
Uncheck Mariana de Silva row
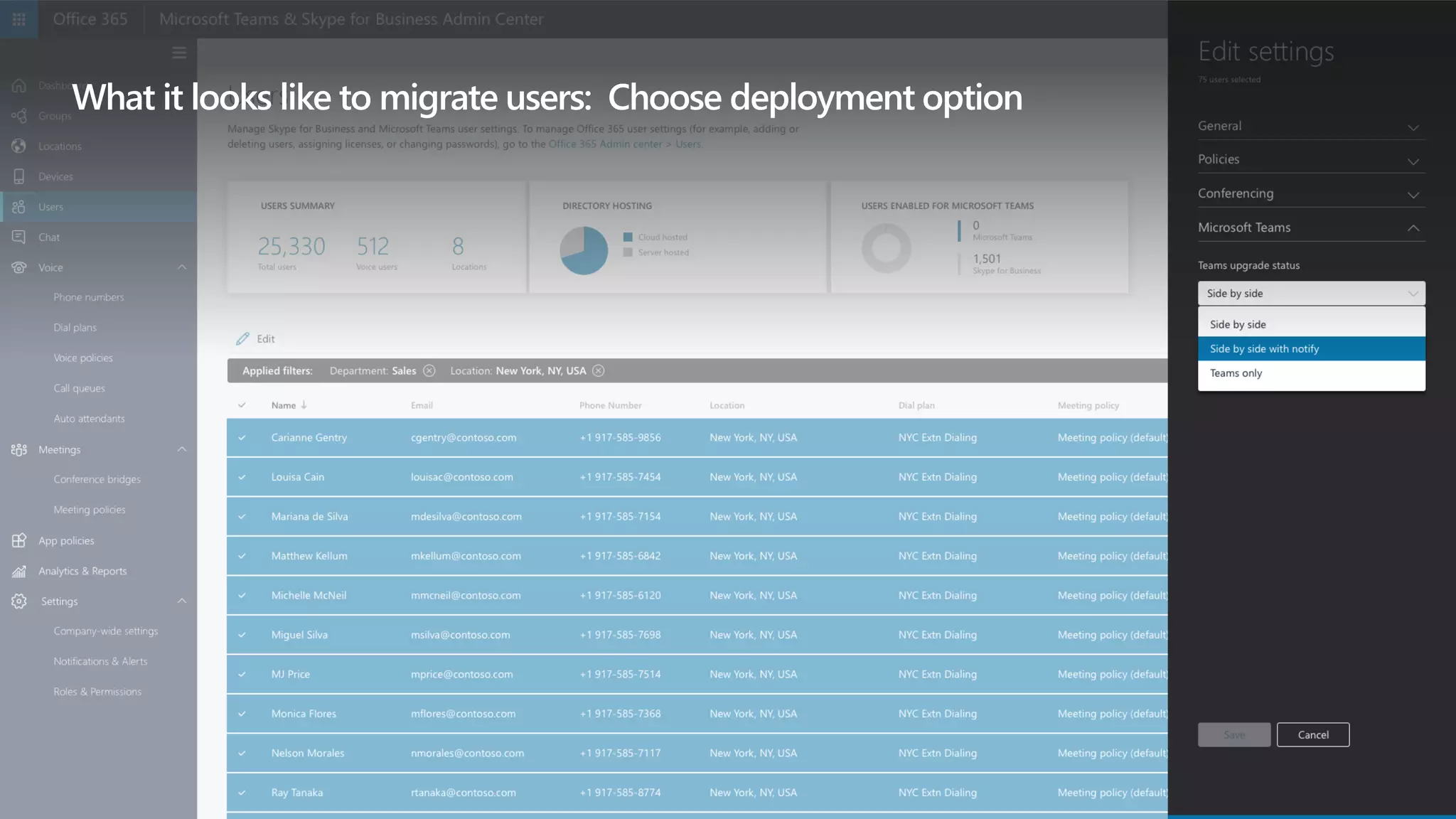(242, 517)
